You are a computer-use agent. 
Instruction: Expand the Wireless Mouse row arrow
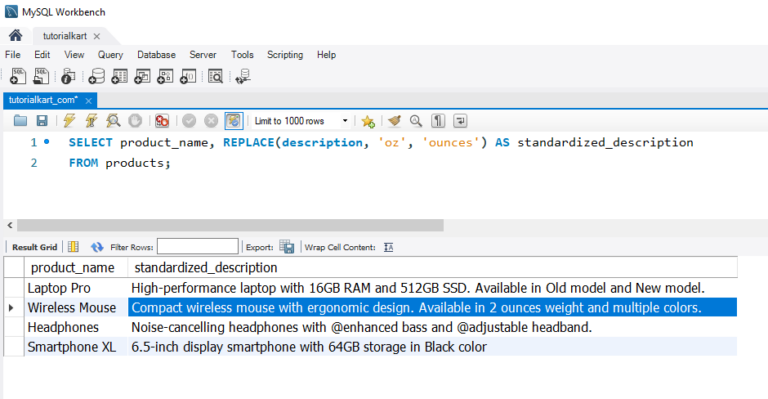coord(11,308)
